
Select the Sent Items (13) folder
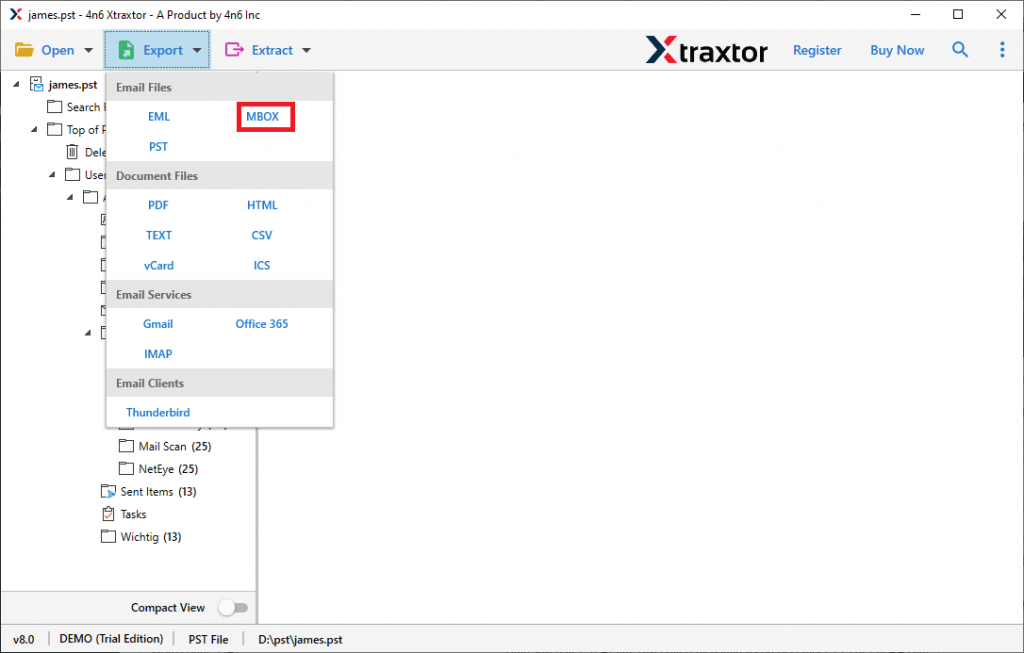pos(158,491)
